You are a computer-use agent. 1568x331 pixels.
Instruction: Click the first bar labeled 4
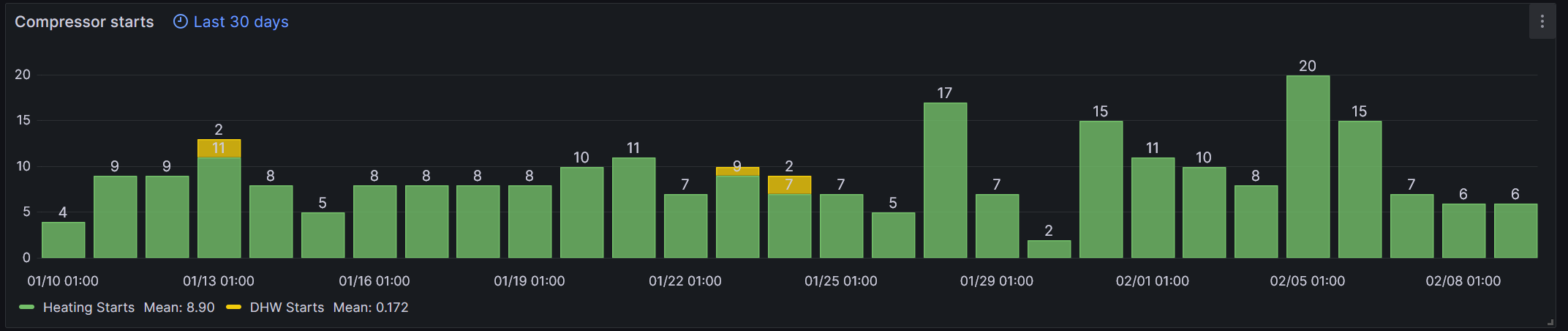(63, 240)
